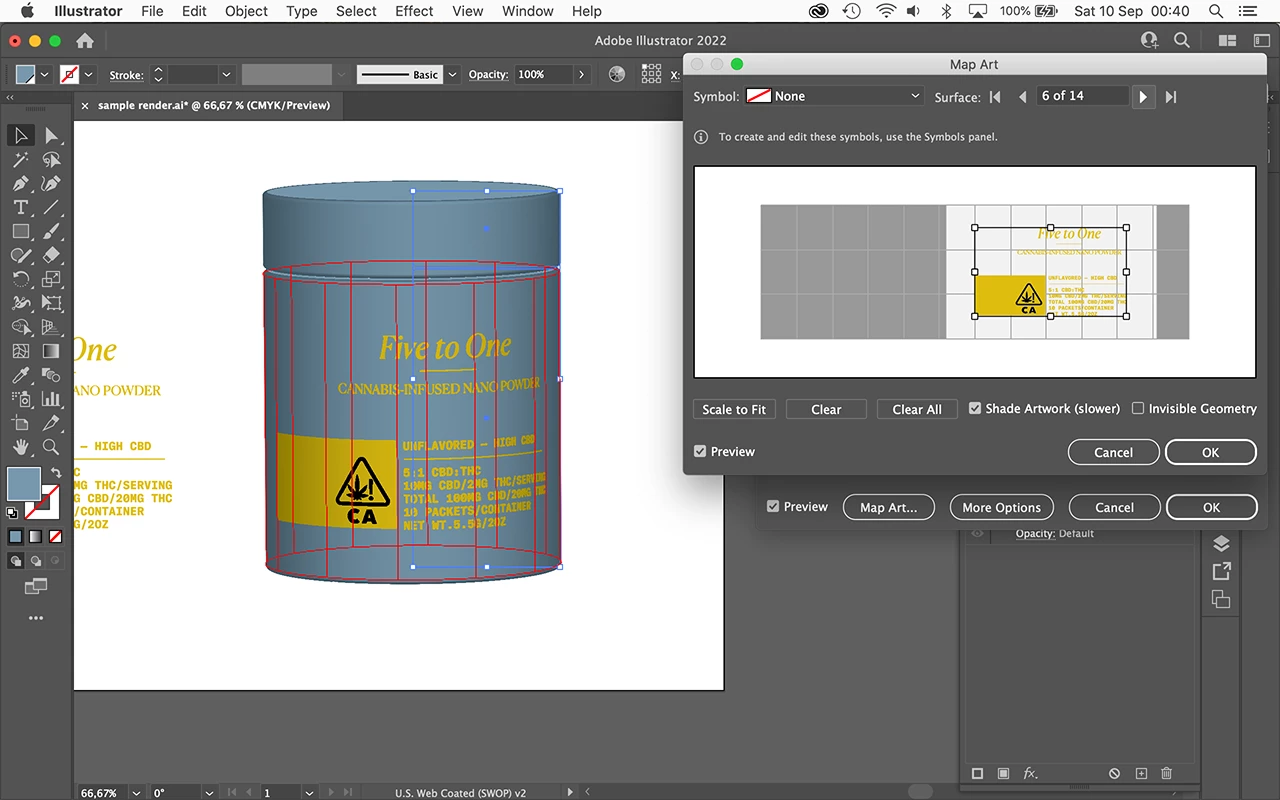Open the Basic brush definition dropdown
This screenshot has height=800, width=1280.
(x=453, y=75)
